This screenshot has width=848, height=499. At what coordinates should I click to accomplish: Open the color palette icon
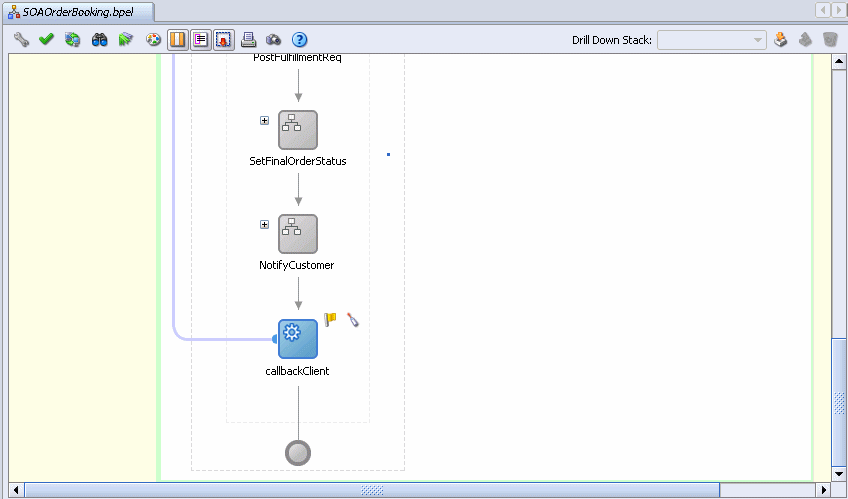(x=154, y=39)
